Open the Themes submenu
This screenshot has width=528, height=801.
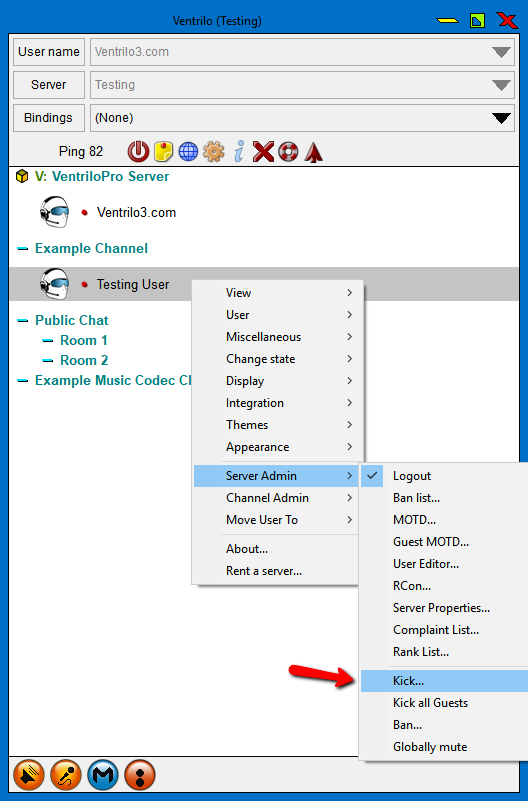point(277,425)
